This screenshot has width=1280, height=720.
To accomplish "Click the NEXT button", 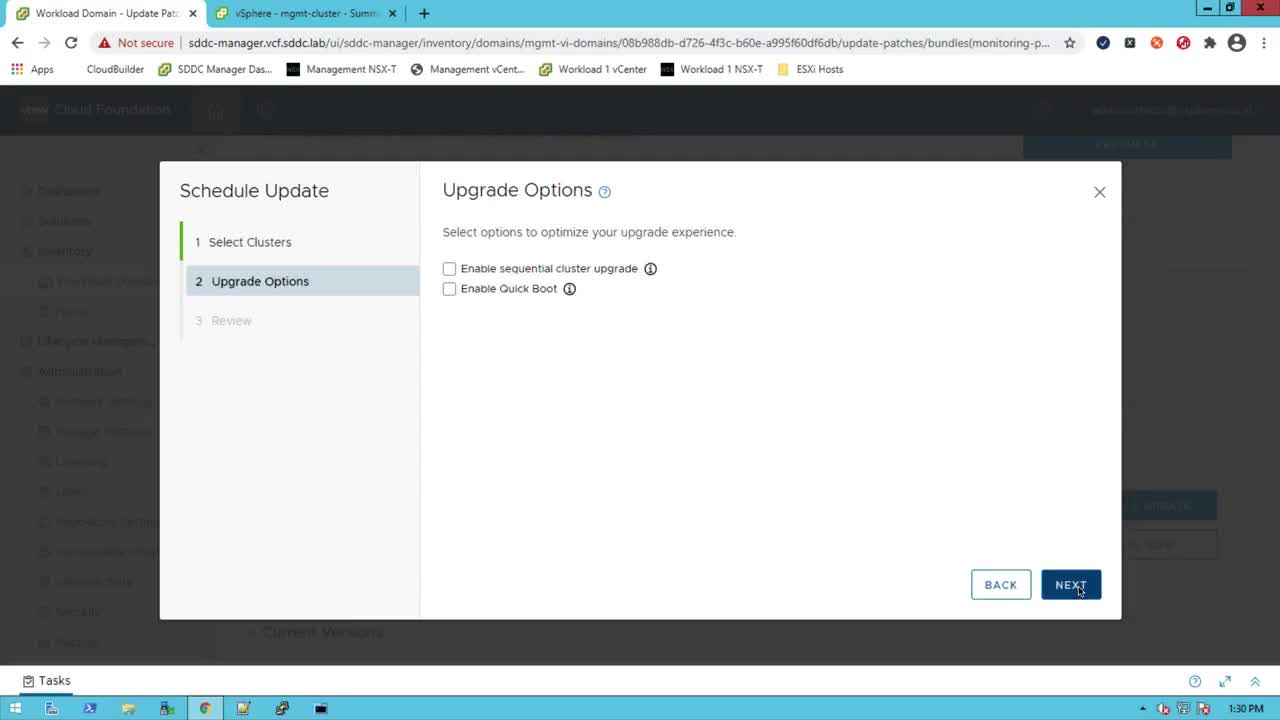I will (1071, 585).
